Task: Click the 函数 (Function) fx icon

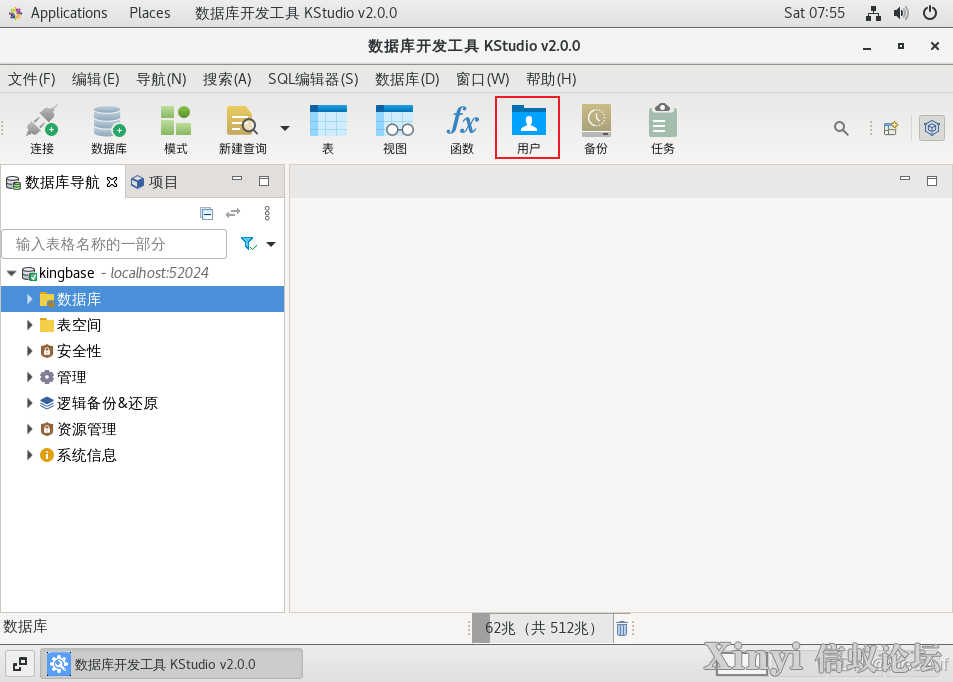Action: tap(462, 128)
